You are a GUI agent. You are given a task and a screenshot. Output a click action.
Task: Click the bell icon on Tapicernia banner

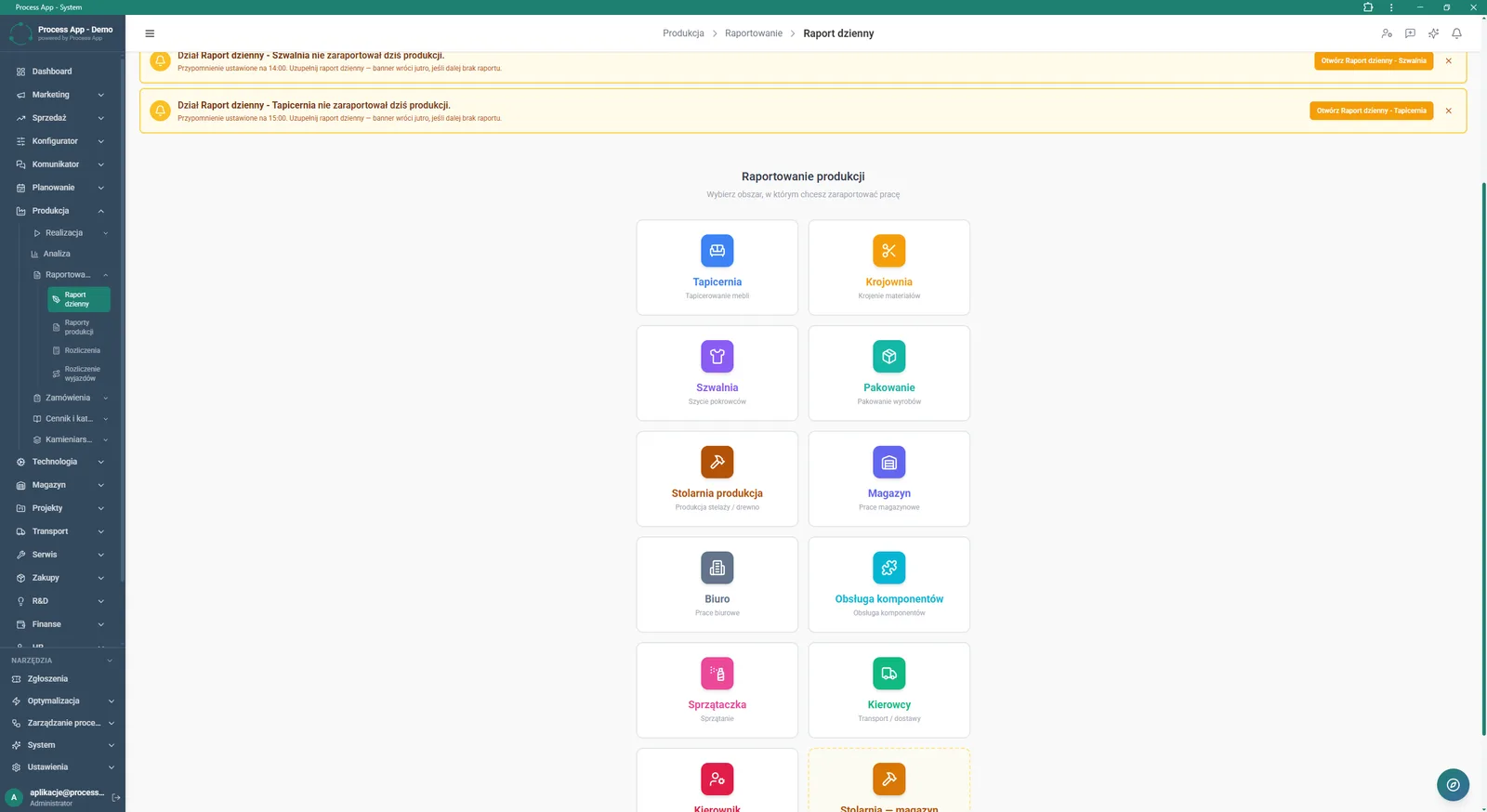coord(161,111)
